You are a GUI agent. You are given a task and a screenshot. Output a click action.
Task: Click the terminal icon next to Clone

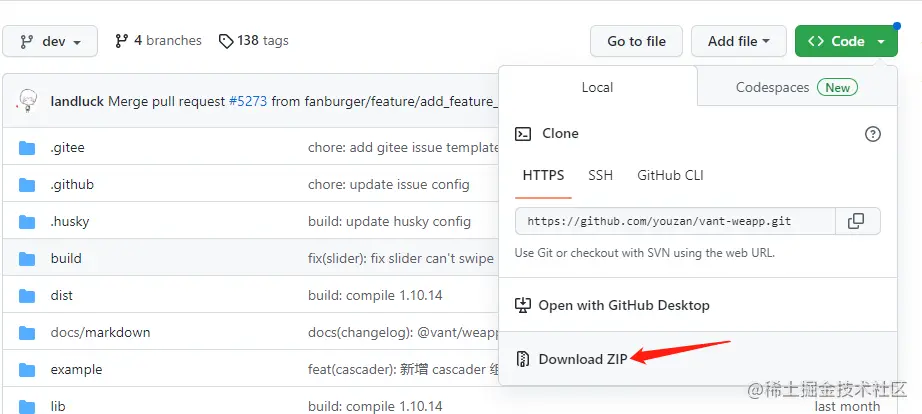point(523,134)
